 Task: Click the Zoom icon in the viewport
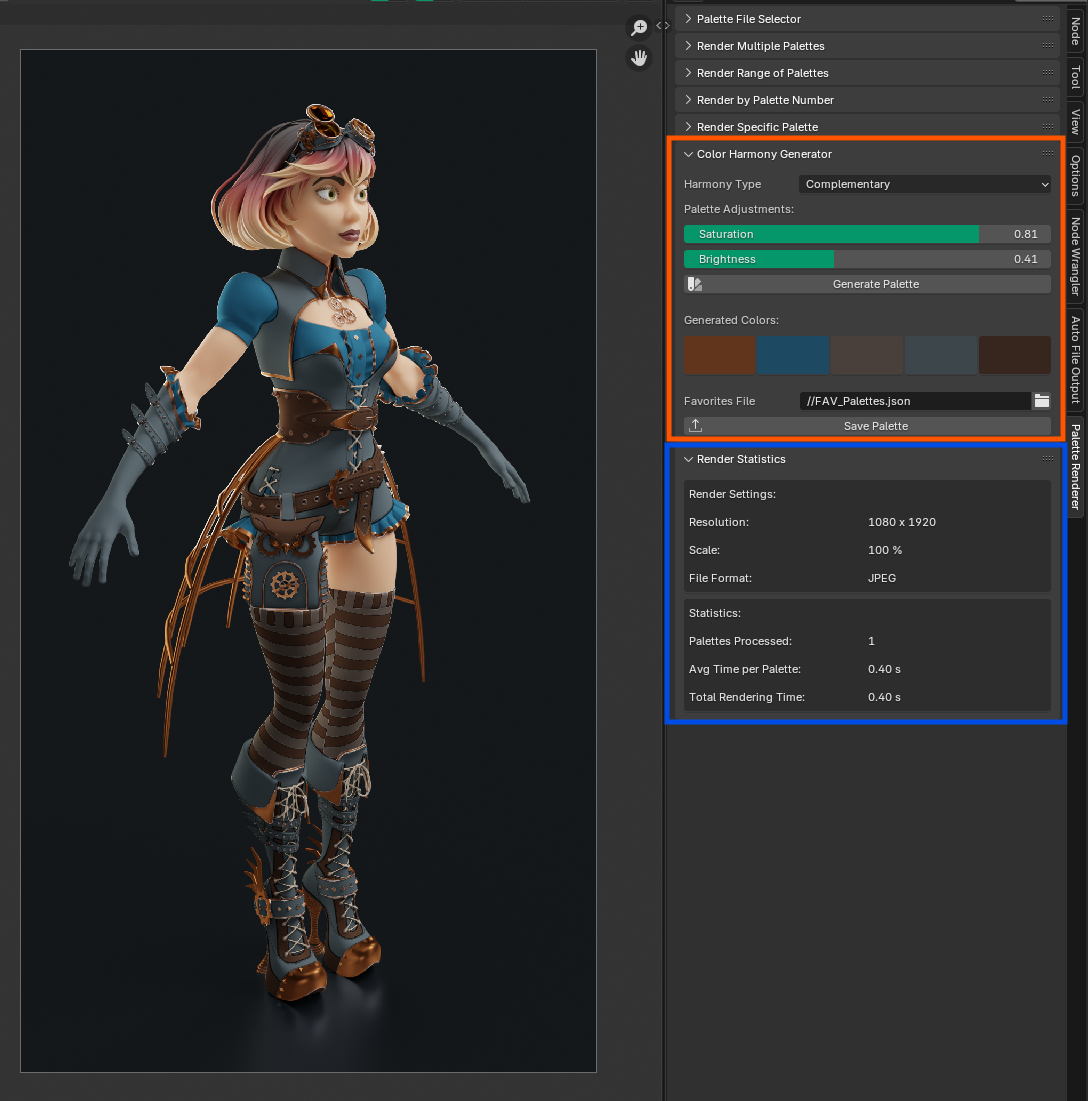(639, 28)
